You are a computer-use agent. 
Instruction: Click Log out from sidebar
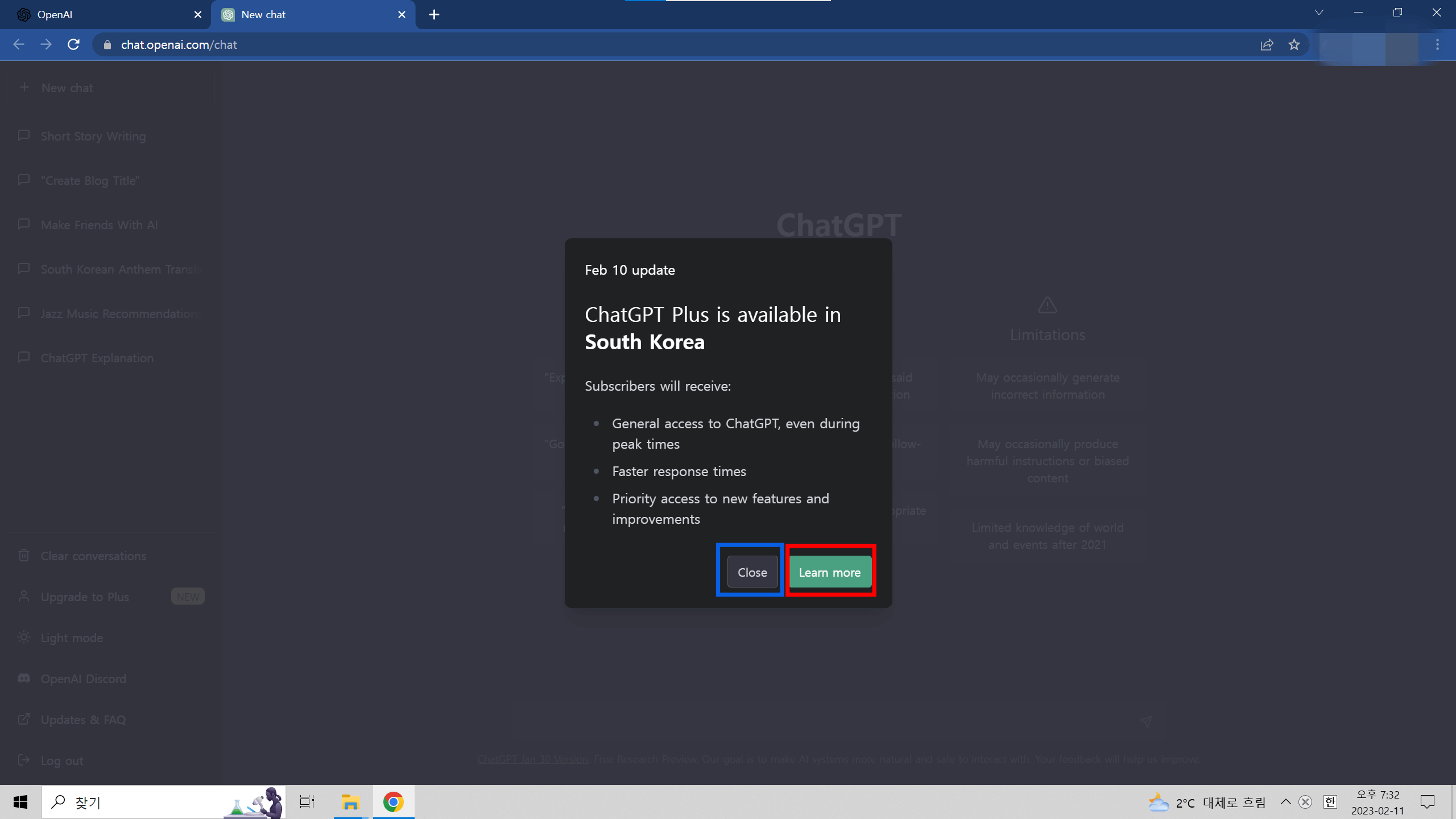point(62,760)
